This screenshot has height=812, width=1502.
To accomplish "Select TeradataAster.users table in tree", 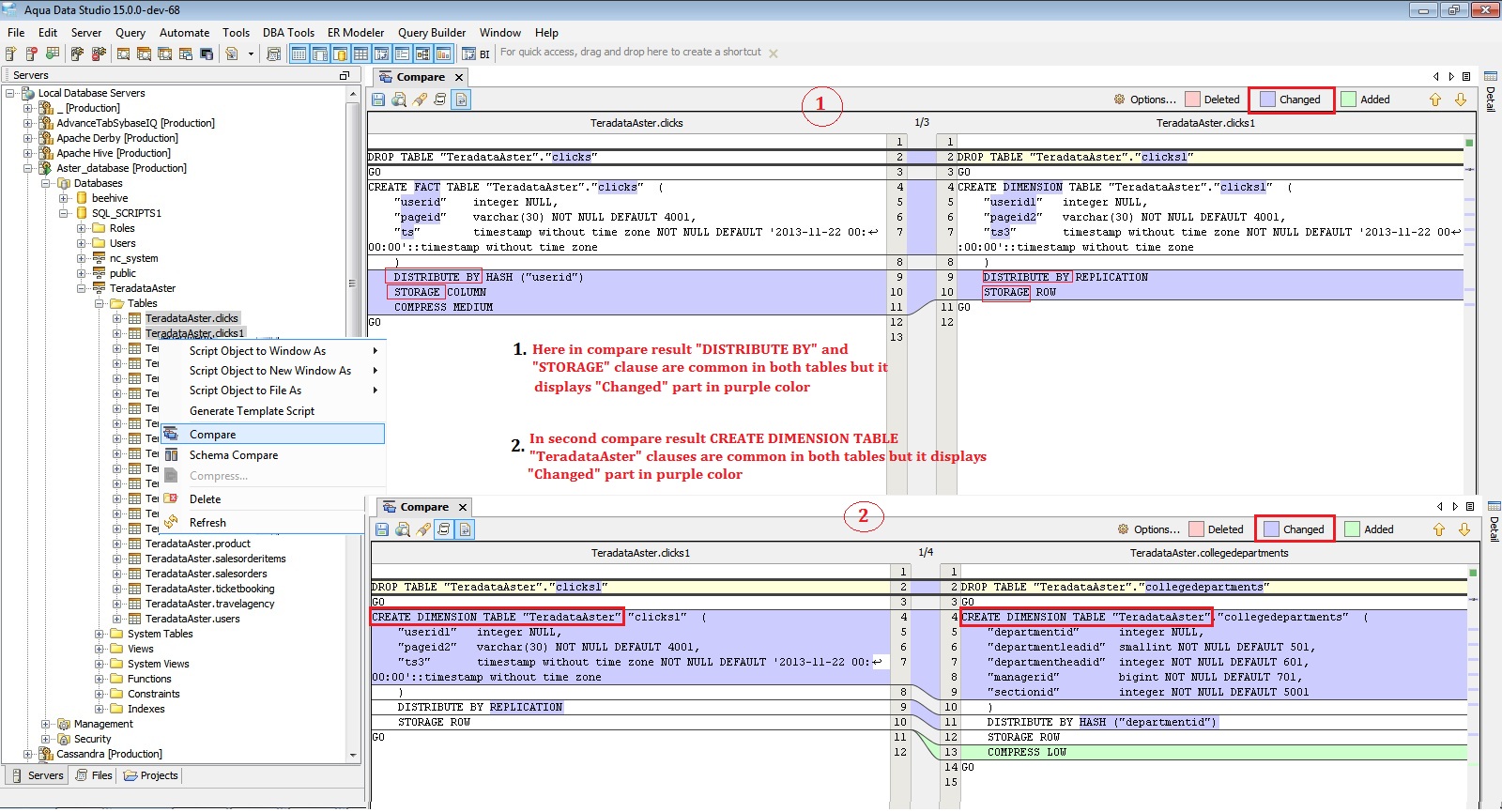I will coord(192,619).
